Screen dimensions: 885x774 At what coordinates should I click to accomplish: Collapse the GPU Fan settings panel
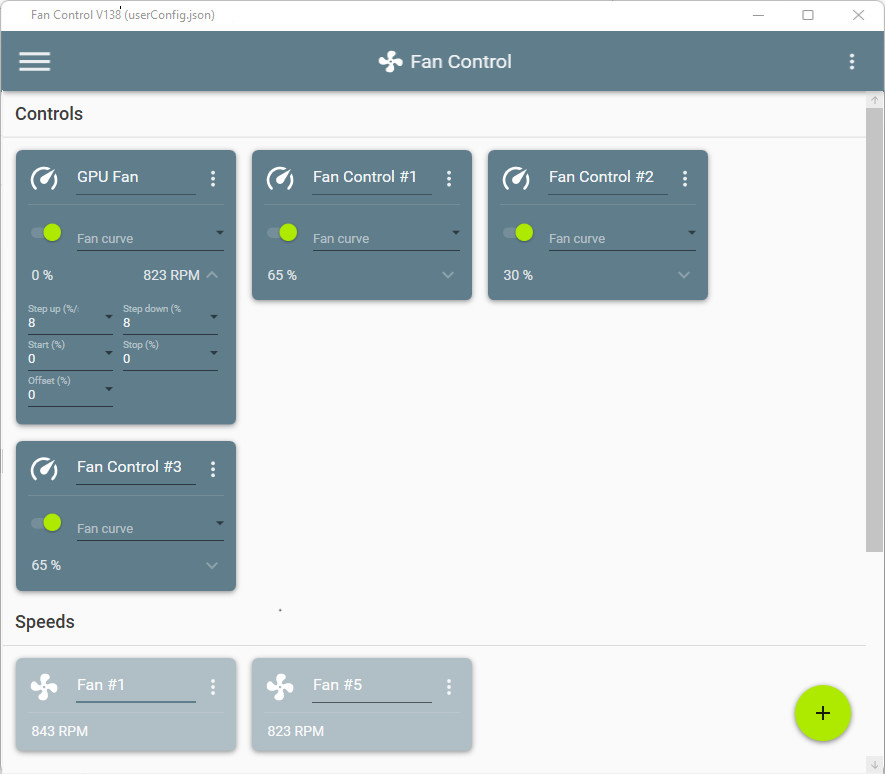212,275
